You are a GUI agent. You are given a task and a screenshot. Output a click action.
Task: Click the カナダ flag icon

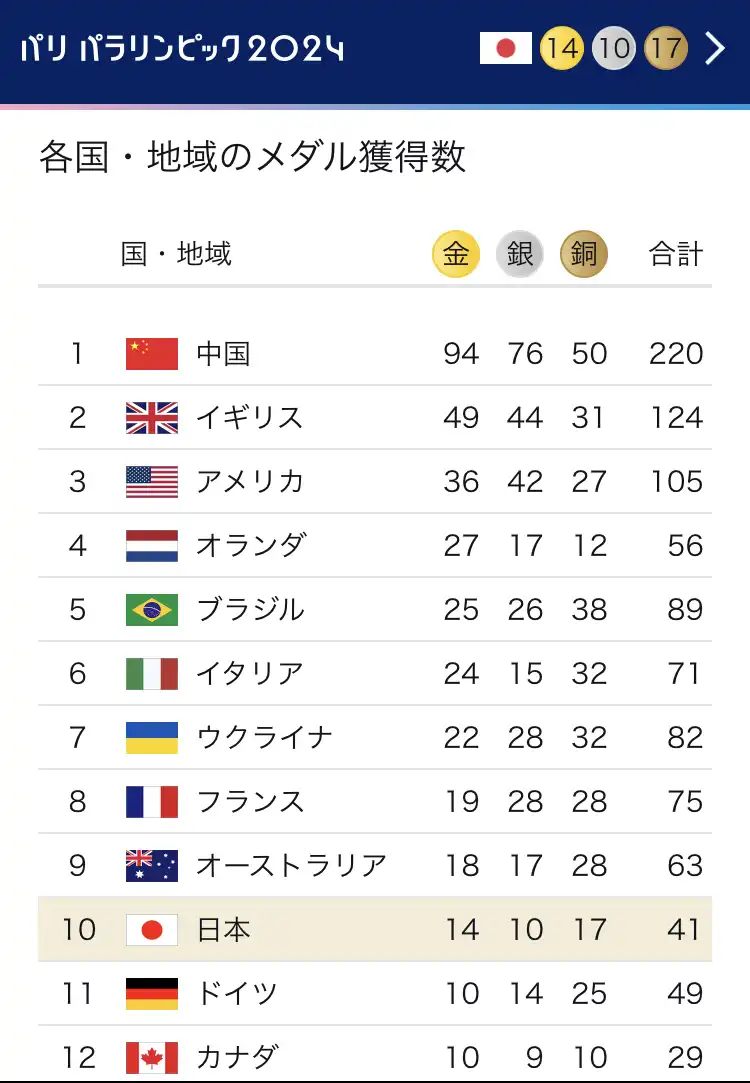coord(152,1057)
